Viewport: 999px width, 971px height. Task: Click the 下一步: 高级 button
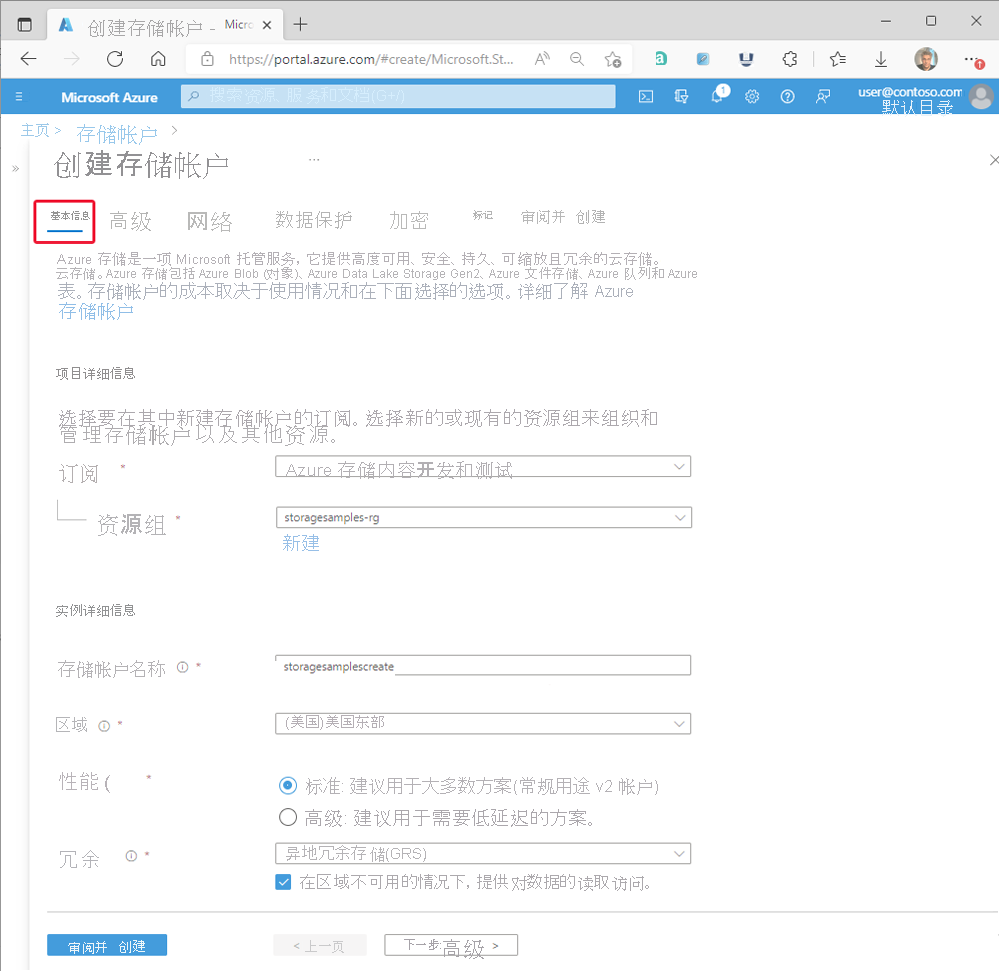pyautogui.click(x=451, y=946)
